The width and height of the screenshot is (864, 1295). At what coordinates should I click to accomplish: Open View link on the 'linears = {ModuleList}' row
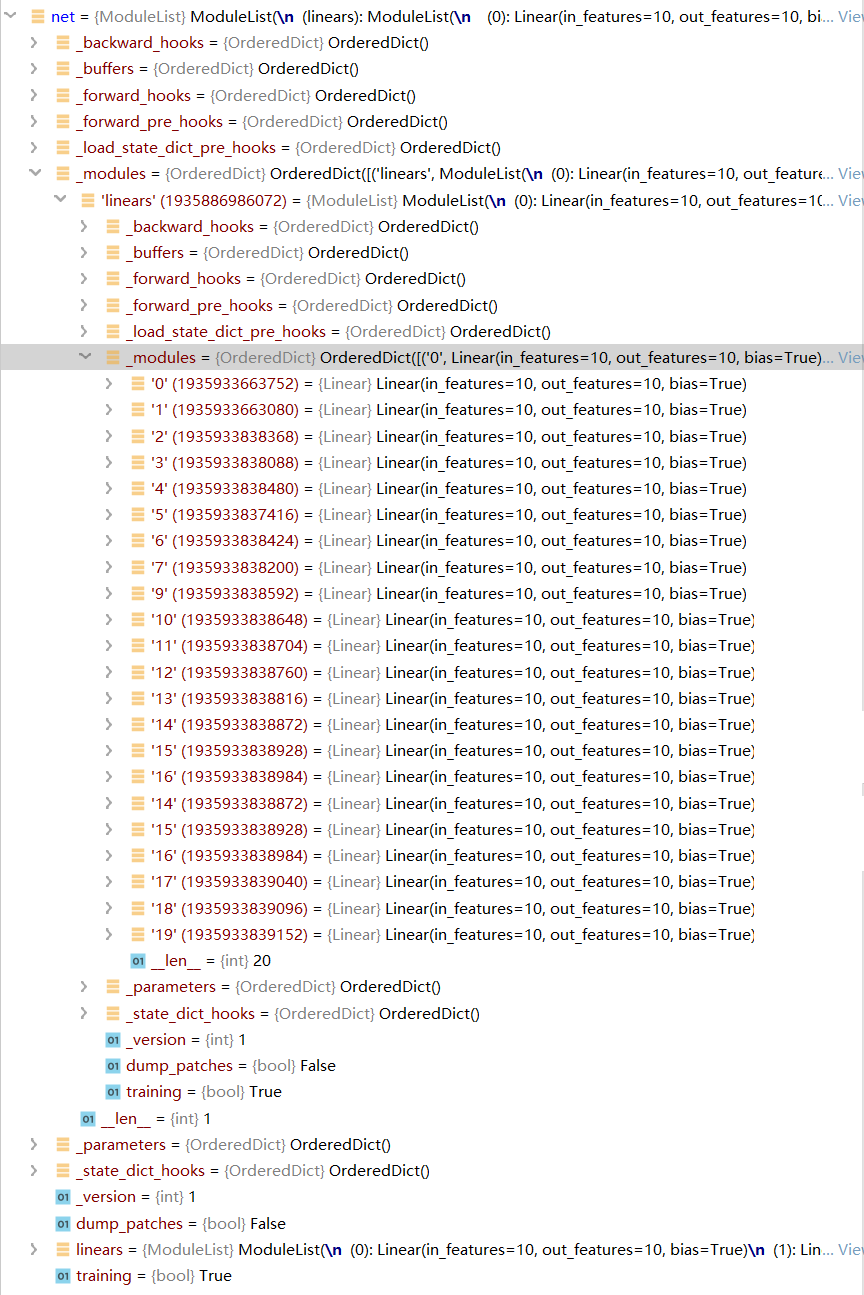[850, 1249]
